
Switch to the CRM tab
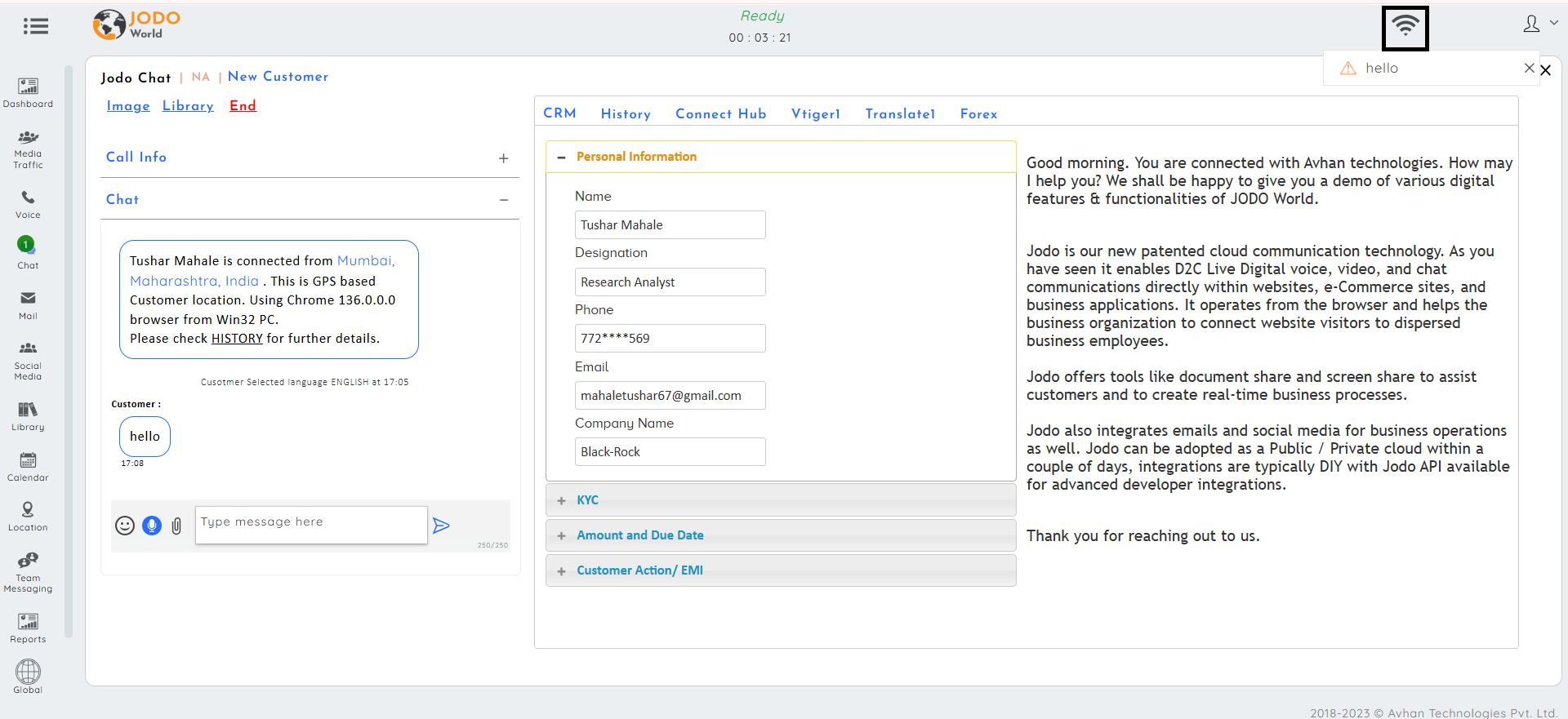(x=560, y=113)
